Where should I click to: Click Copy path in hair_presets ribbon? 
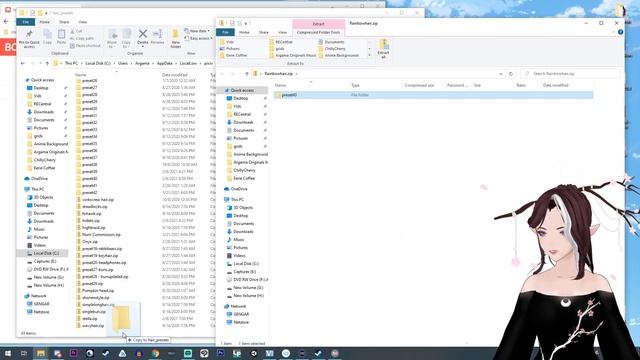click(x=82, y=38)
